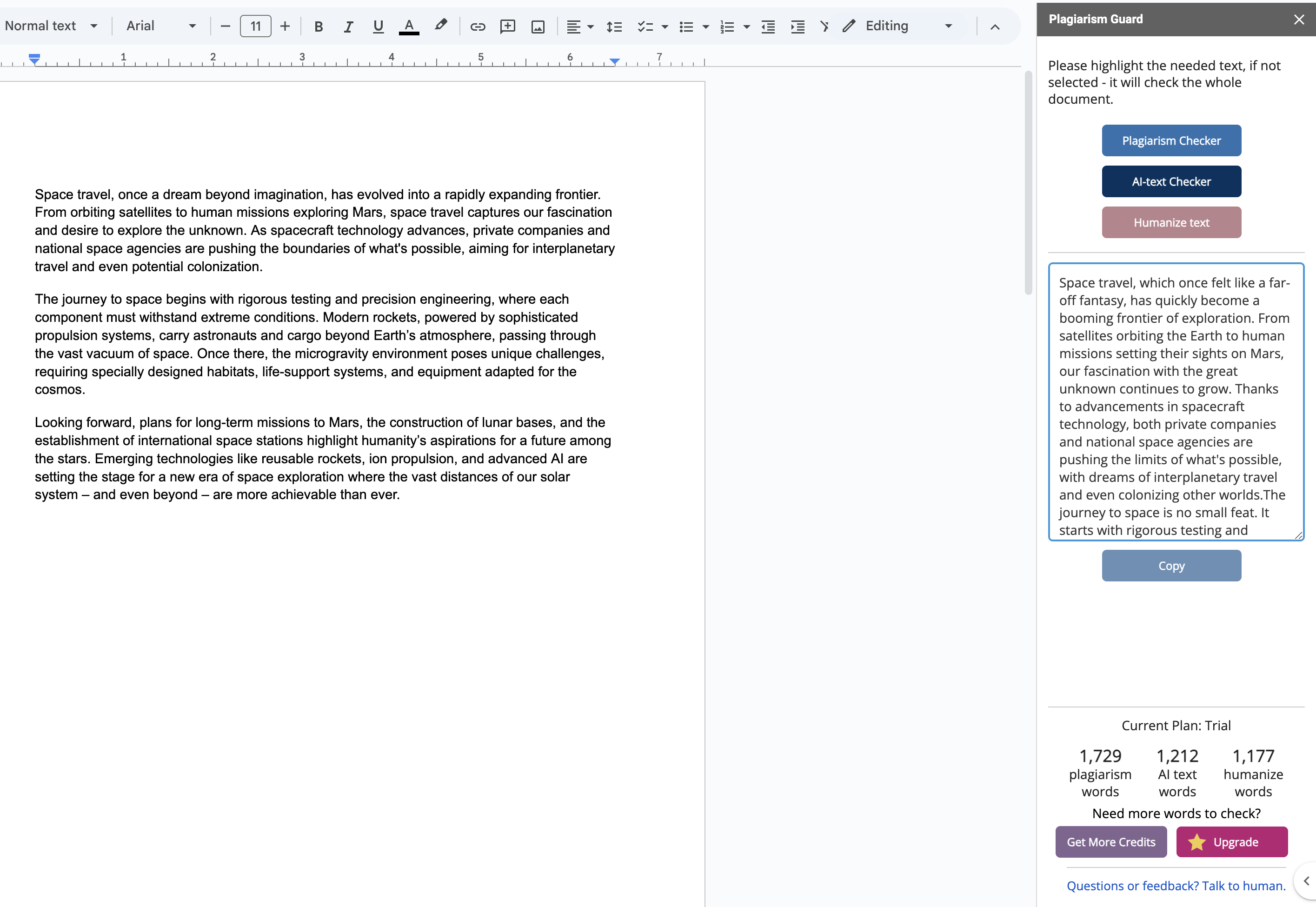Toggle italic formatting
The image size is (1316, 907).
[x=348, y=26]
